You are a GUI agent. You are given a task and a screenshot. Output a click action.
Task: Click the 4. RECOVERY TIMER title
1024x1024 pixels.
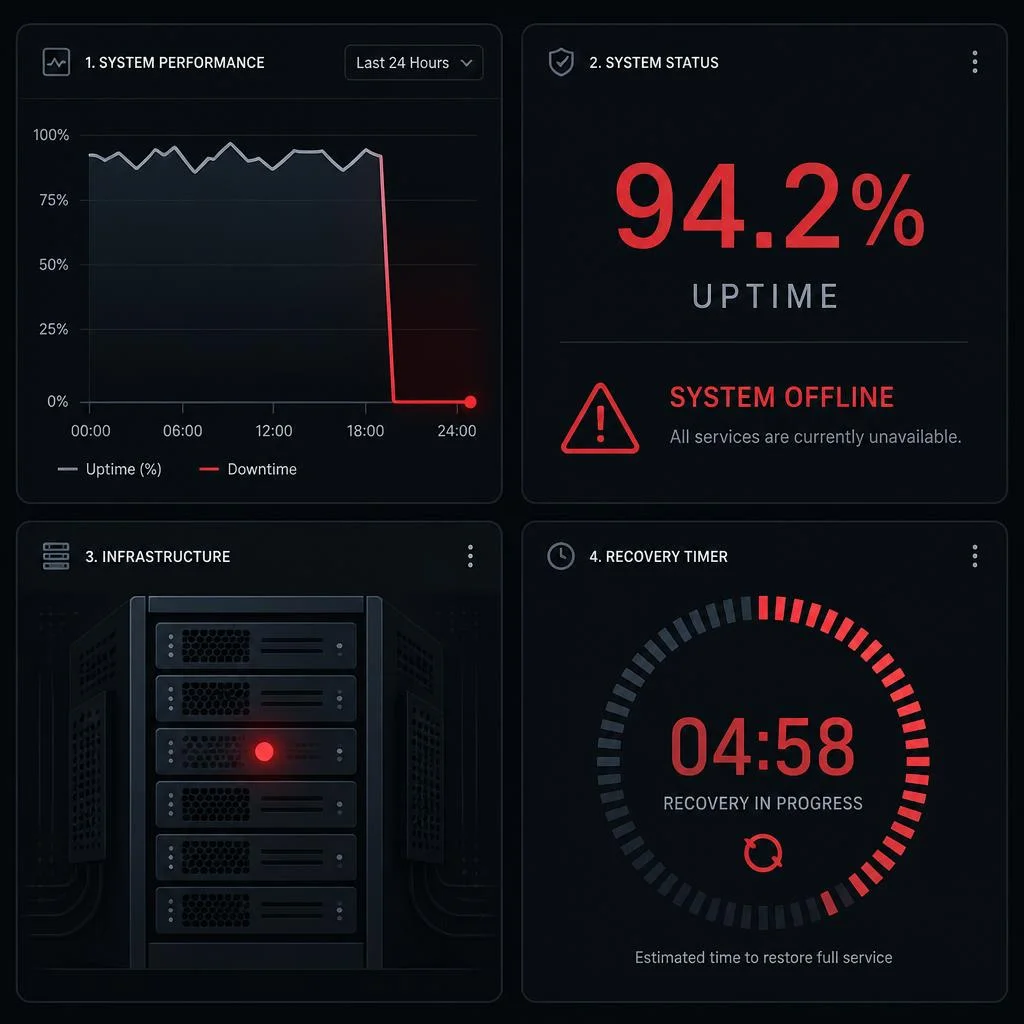(658, 556)
